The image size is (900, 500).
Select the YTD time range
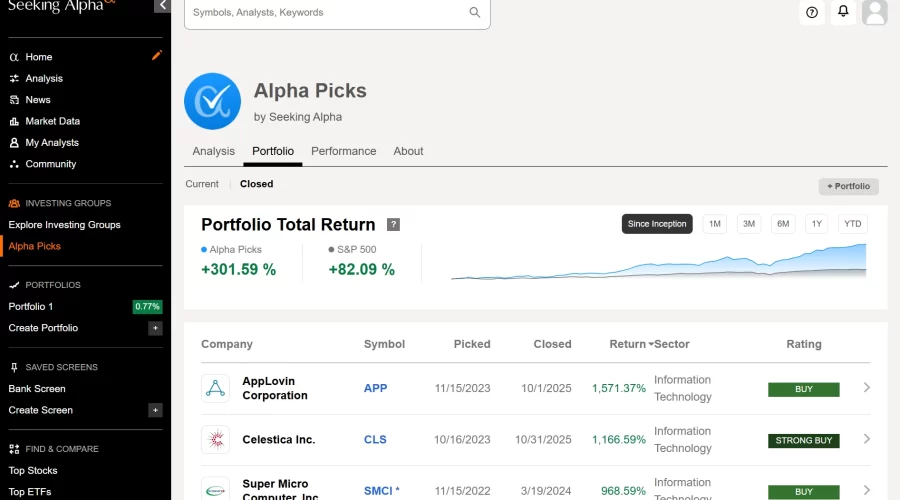(853, 224)
